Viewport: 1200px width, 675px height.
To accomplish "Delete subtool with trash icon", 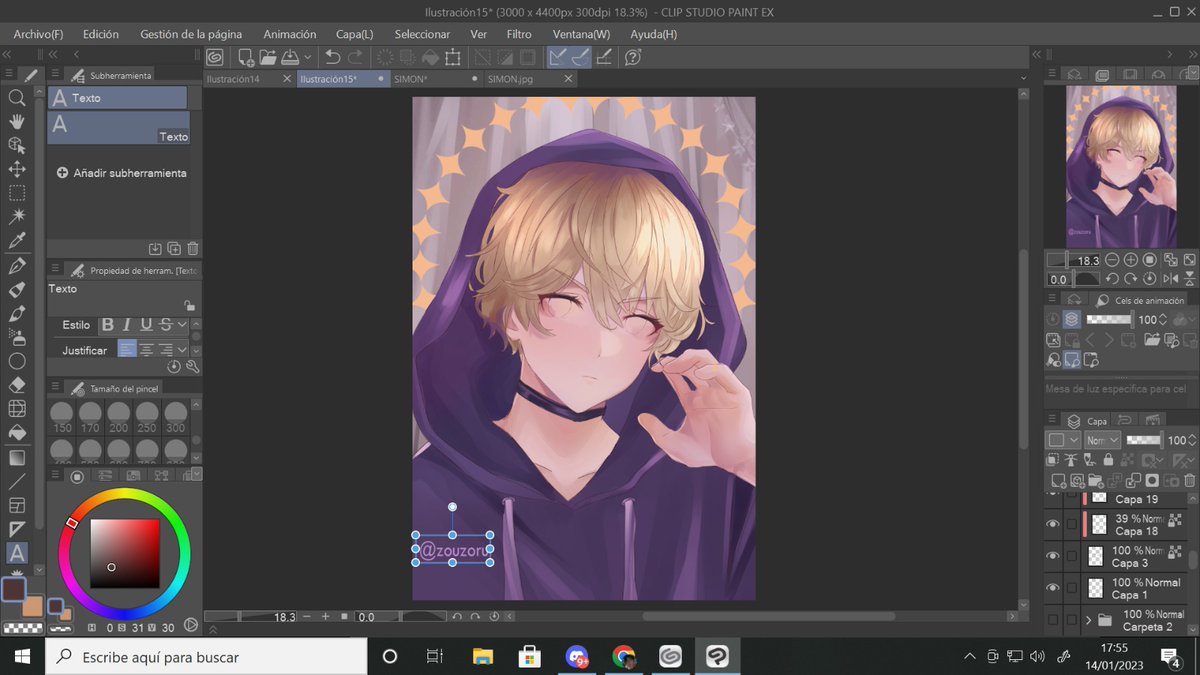I will tap(193, 248).
